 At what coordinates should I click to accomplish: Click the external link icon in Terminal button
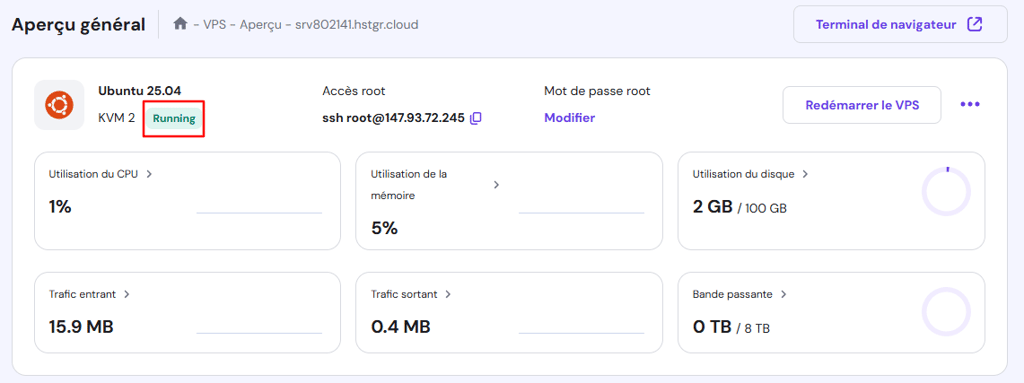pos(974,25)
